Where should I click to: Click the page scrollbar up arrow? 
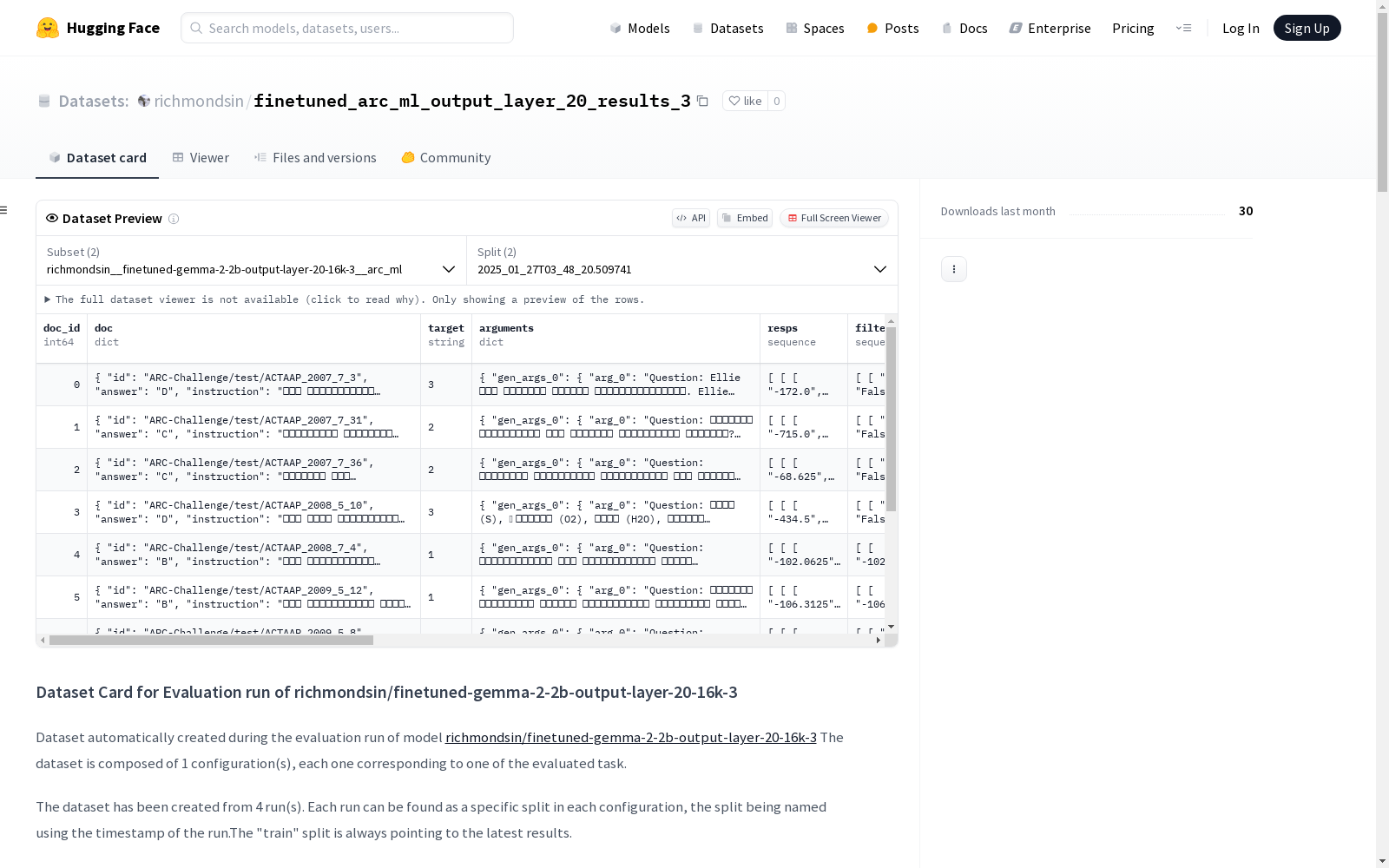[1382, 6]
